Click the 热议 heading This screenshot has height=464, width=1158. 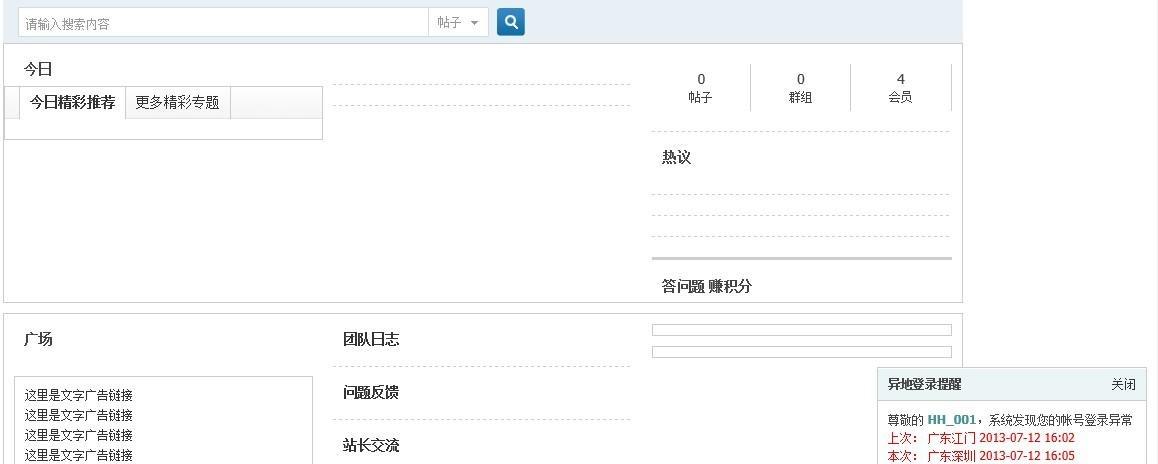pos(676,157)
